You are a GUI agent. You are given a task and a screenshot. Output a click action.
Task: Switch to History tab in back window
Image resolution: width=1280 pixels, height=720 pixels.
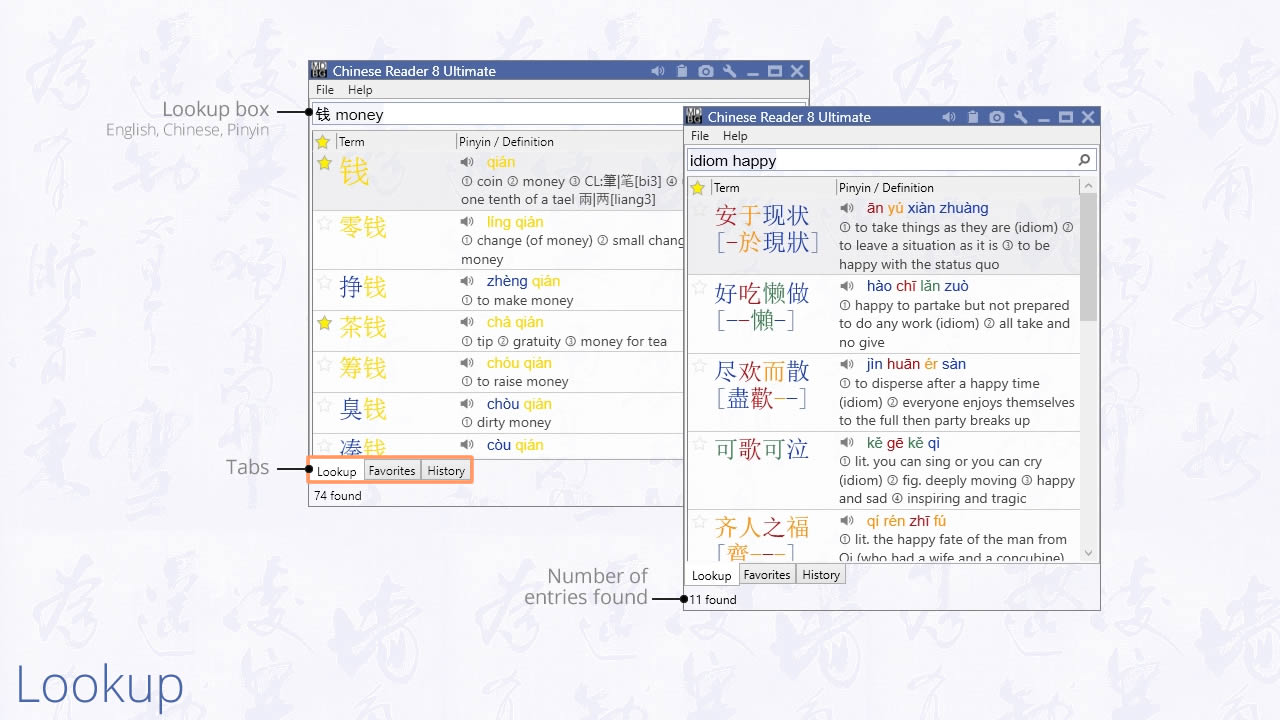pyautogui.click(x=446, y=471)
